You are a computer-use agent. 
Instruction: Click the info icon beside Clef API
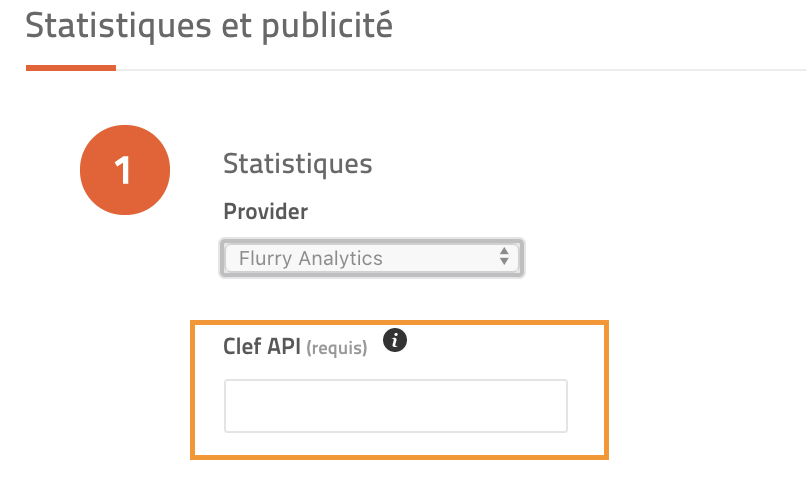pos(395,340)
